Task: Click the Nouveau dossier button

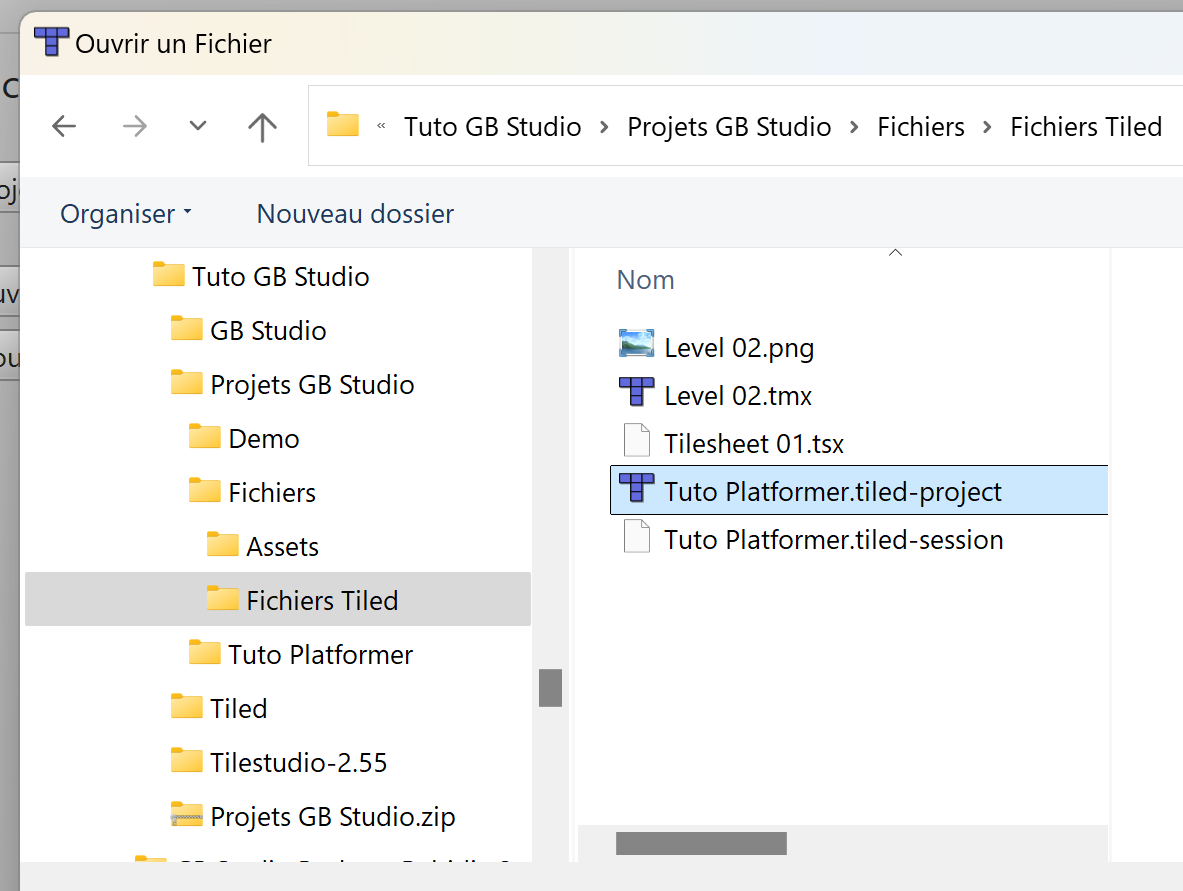Action: click(x=355, y=214)
